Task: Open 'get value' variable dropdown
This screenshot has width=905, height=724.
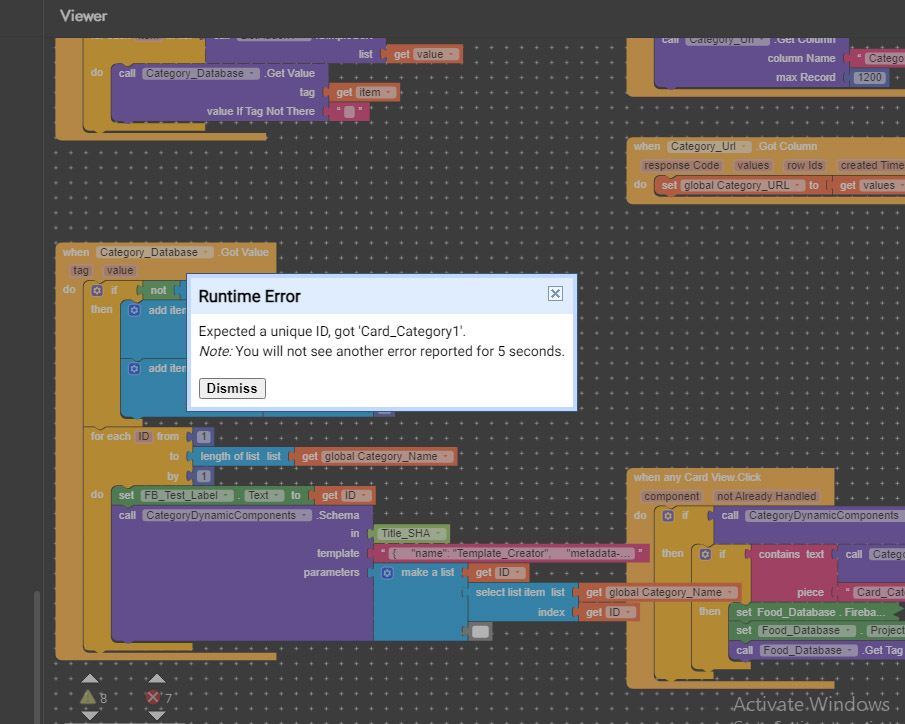Action: pyautogui.click(x=451, y=54)
